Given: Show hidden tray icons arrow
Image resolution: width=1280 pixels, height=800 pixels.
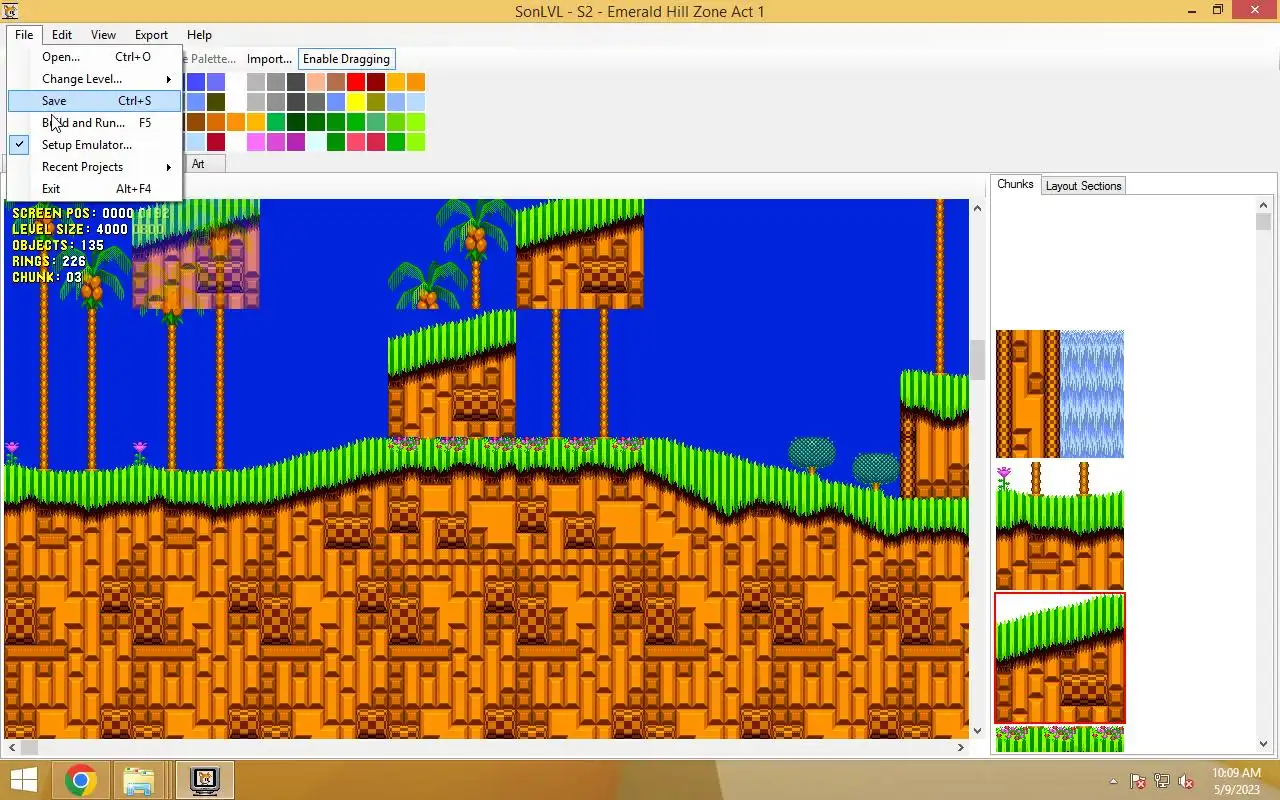Looking at the screenshot, I should [1113, 781].
